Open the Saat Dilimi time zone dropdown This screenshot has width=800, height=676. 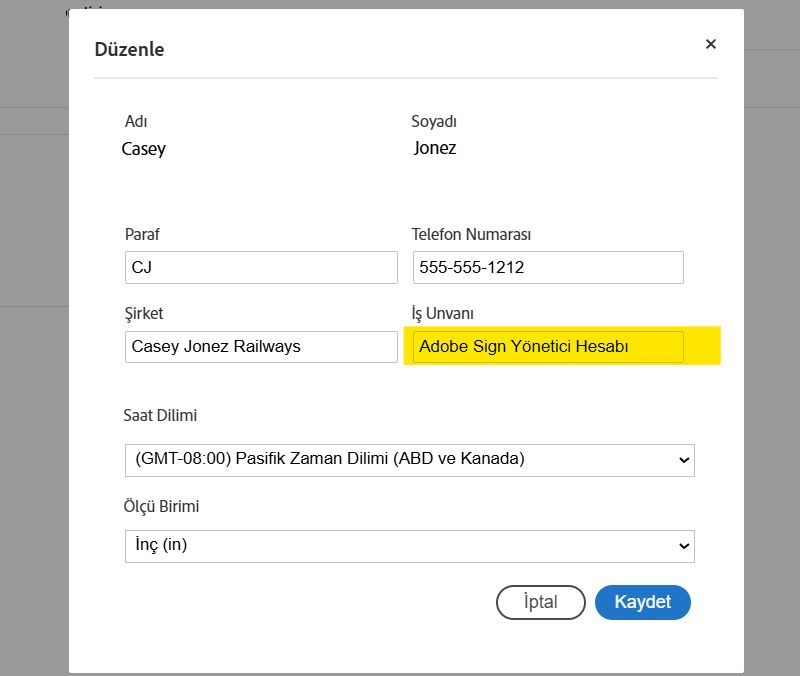(410, 460)
